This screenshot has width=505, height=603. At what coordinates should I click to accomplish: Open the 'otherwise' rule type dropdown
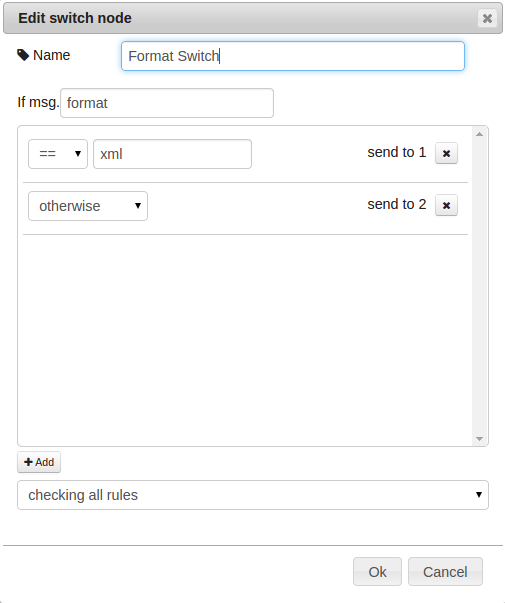tap(88, 206)
